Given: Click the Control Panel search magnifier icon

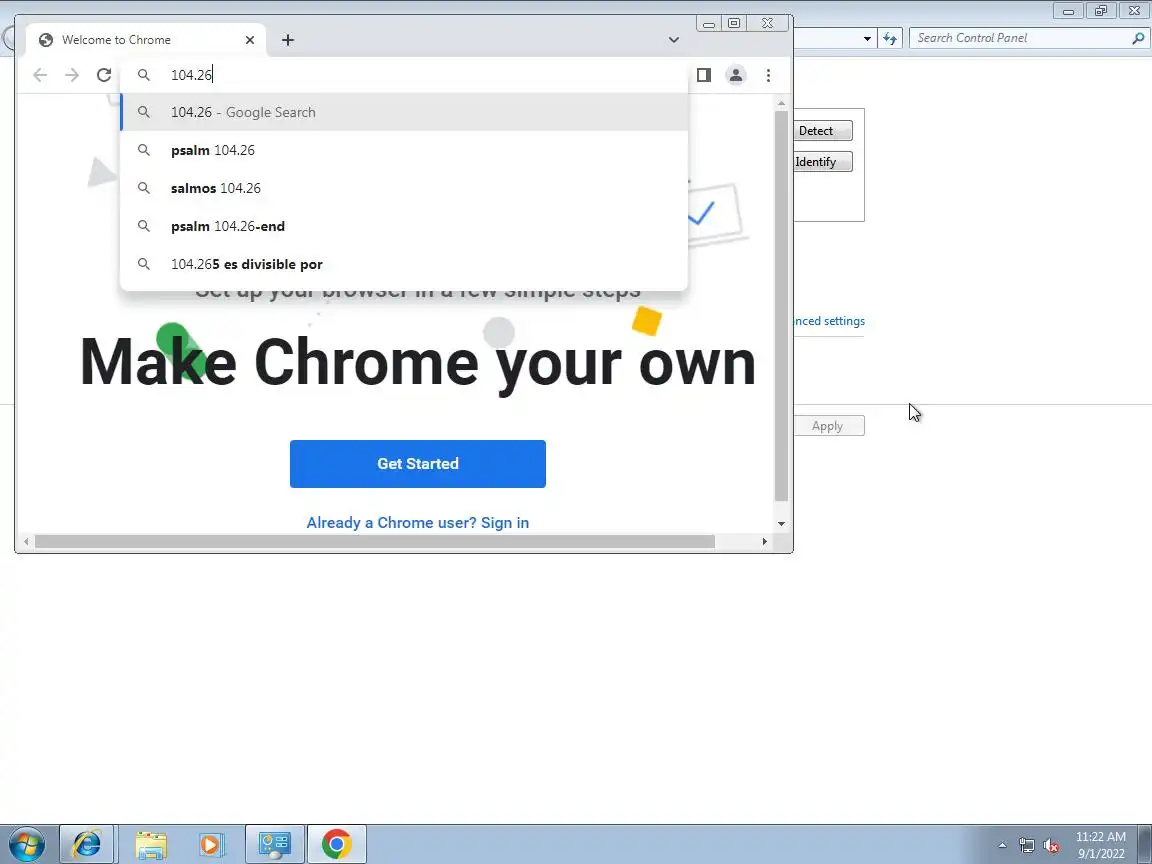Looking at the screenshot, I should click(x=1138, y=38).
